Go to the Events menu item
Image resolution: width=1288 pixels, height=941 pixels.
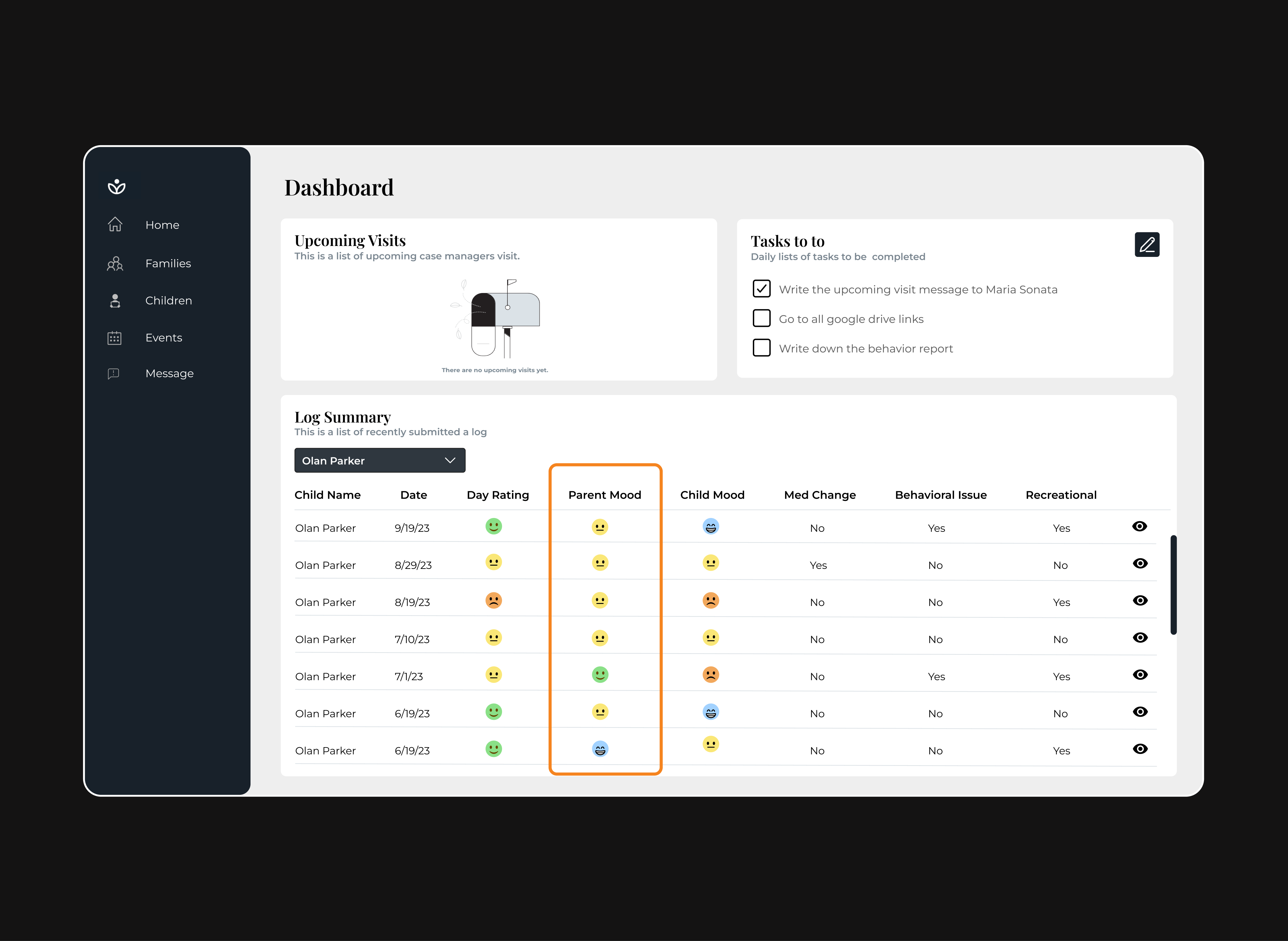[164, 338]
